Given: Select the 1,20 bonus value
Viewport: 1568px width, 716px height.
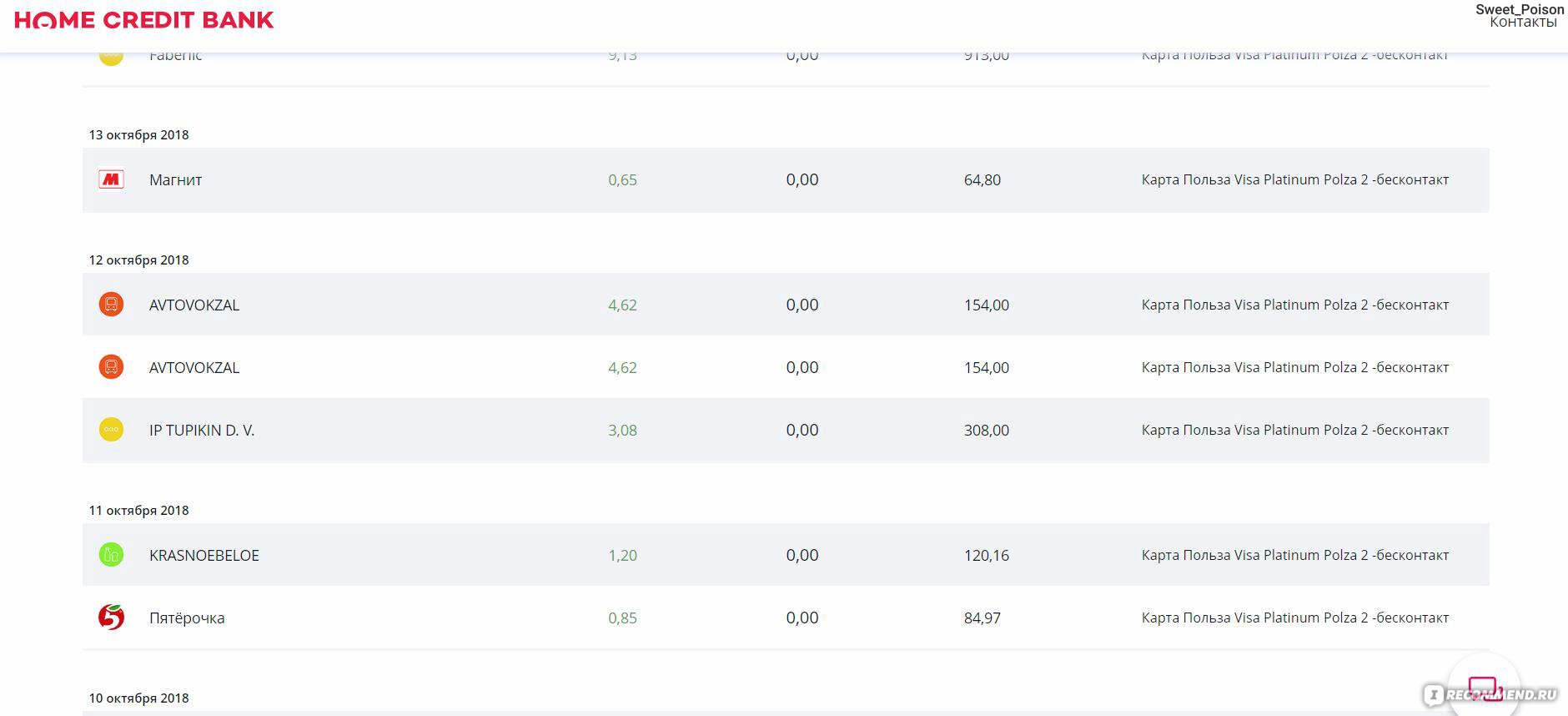Looking at the screenshot, I should click(x=622, y=556).
